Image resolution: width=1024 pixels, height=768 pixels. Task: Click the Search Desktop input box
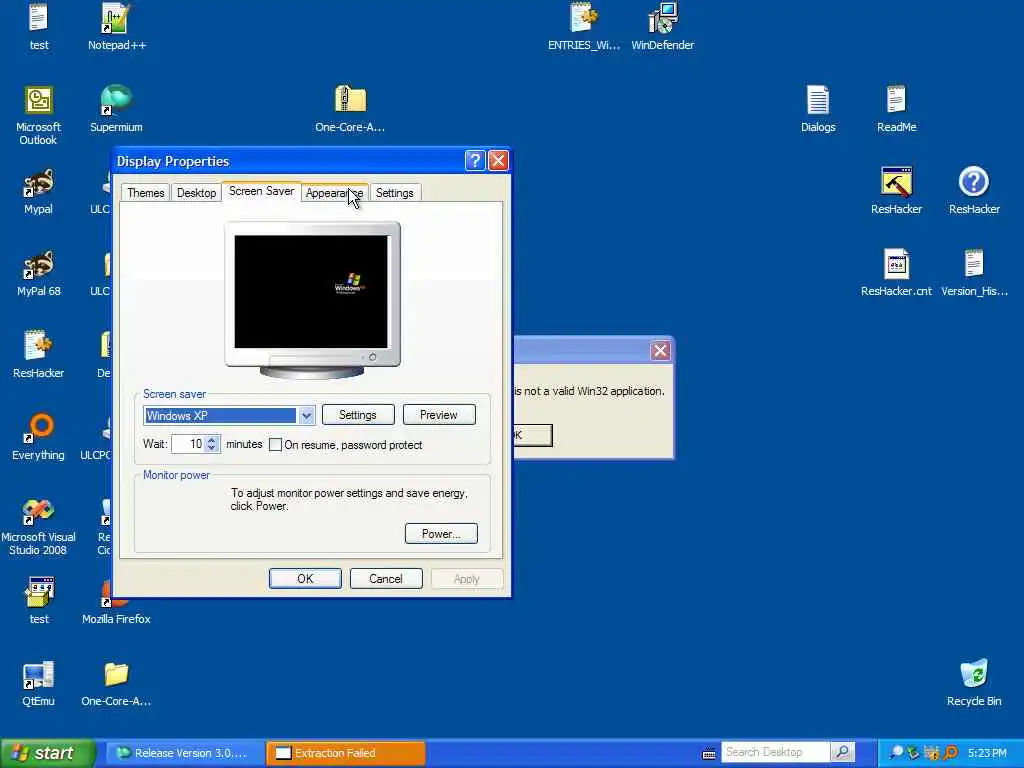click(776, 753)
